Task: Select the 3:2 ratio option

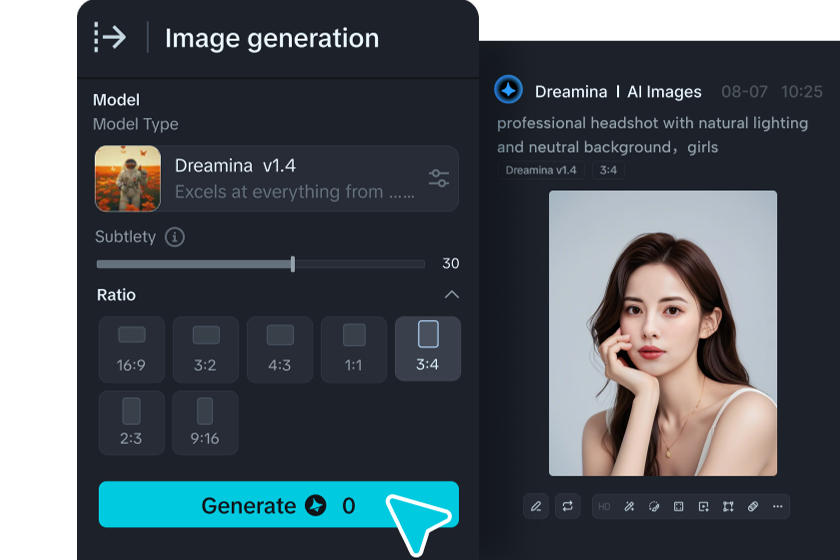Action: [206, 349]
